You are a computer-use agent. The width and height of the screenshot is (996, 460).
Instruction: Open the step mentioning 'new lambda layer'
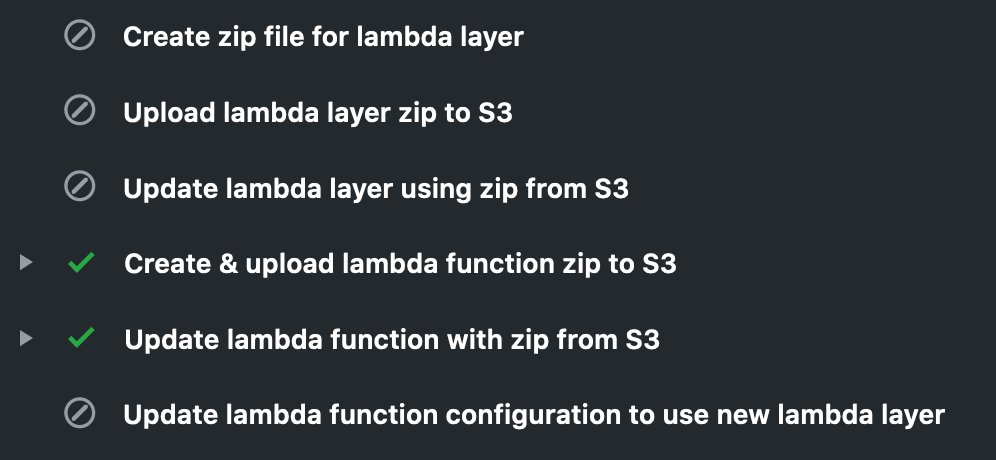(533, 415)
